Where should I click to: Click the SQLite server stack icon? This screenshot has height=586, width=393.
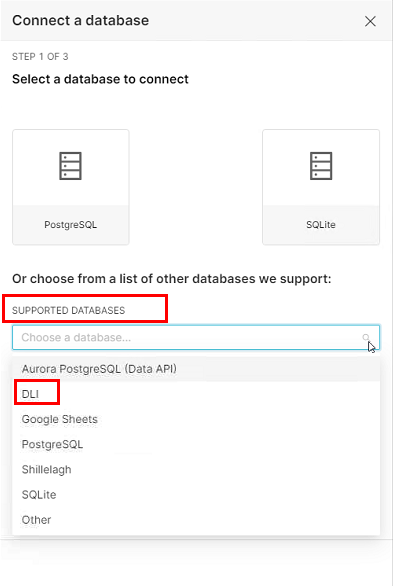tap(321, 166)
